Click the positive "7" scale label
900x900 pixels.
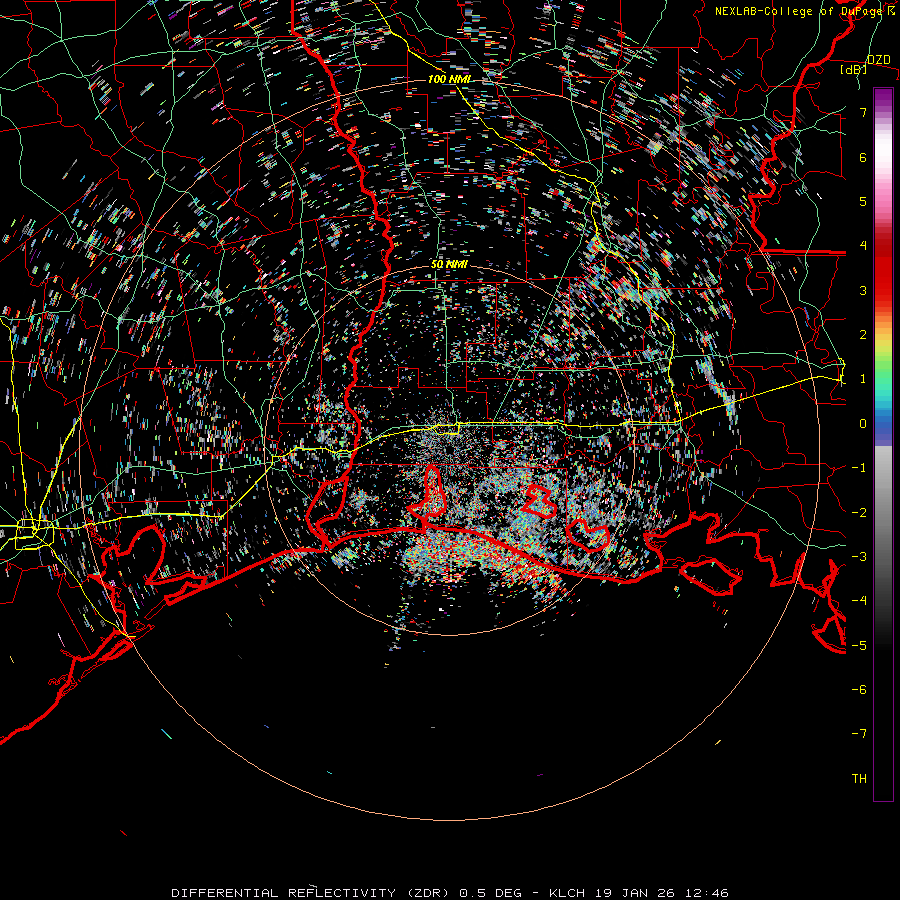[863, 112]
